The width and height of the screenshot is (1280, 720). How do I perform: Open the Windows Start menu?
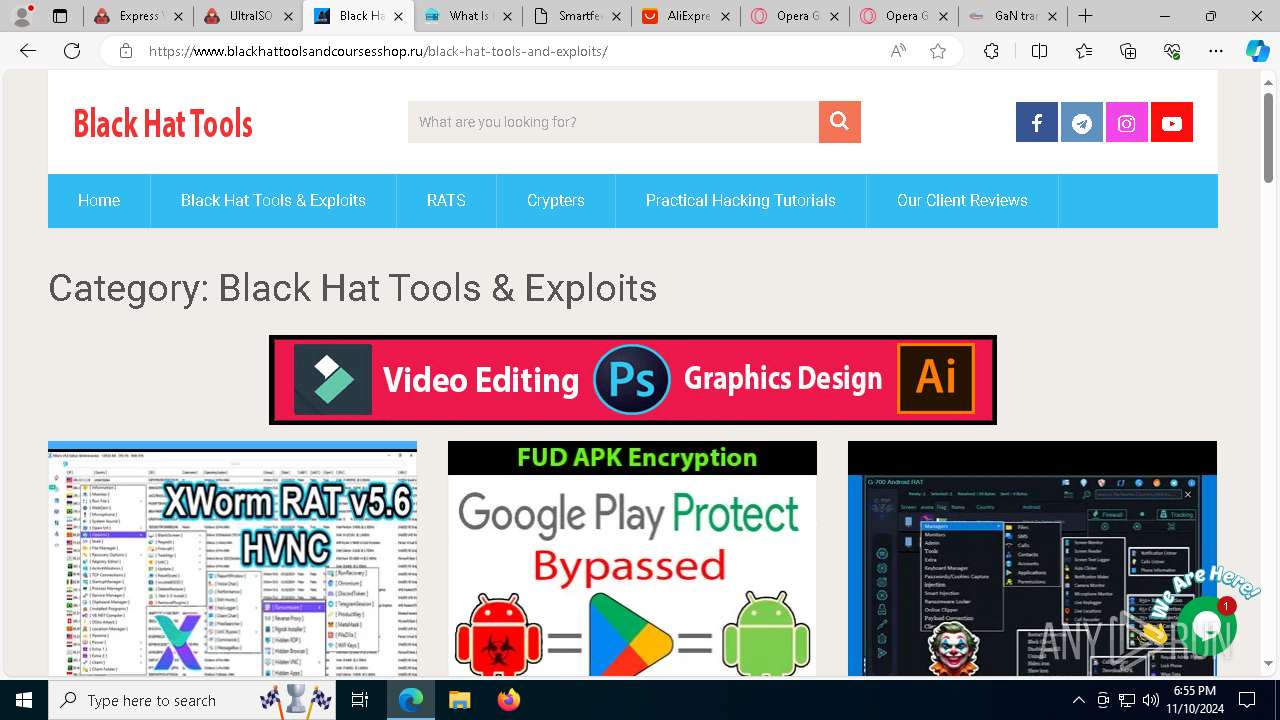click(24, 700)
